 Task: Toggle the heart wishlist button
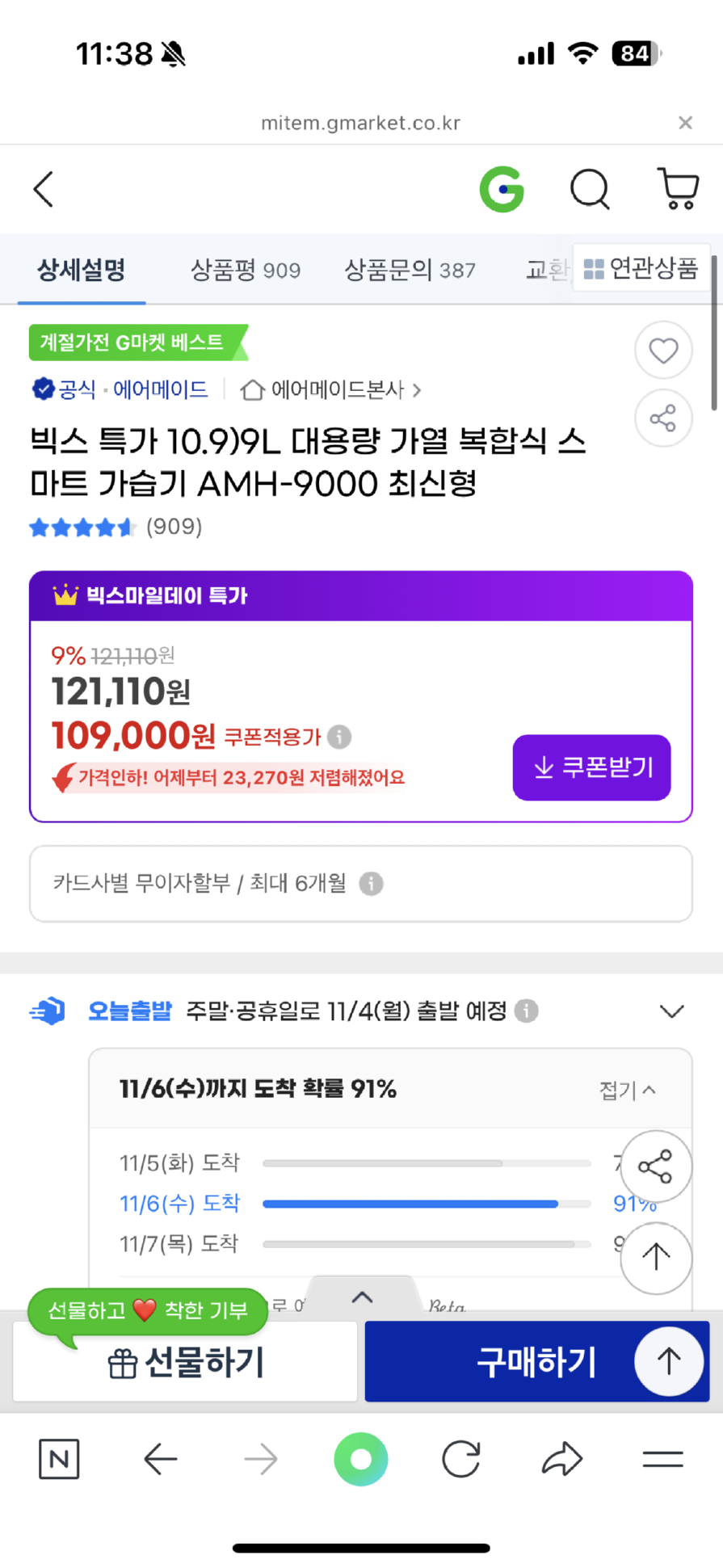pyautogui.click(x=663, y=351)
